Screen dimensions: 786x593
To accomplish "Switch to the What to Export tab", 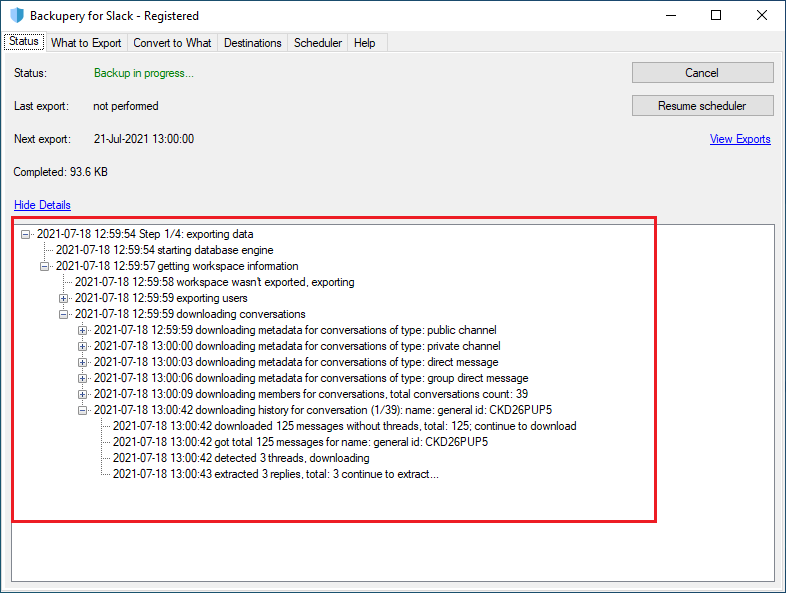I will pyautogui.click(x=86, y=43).
